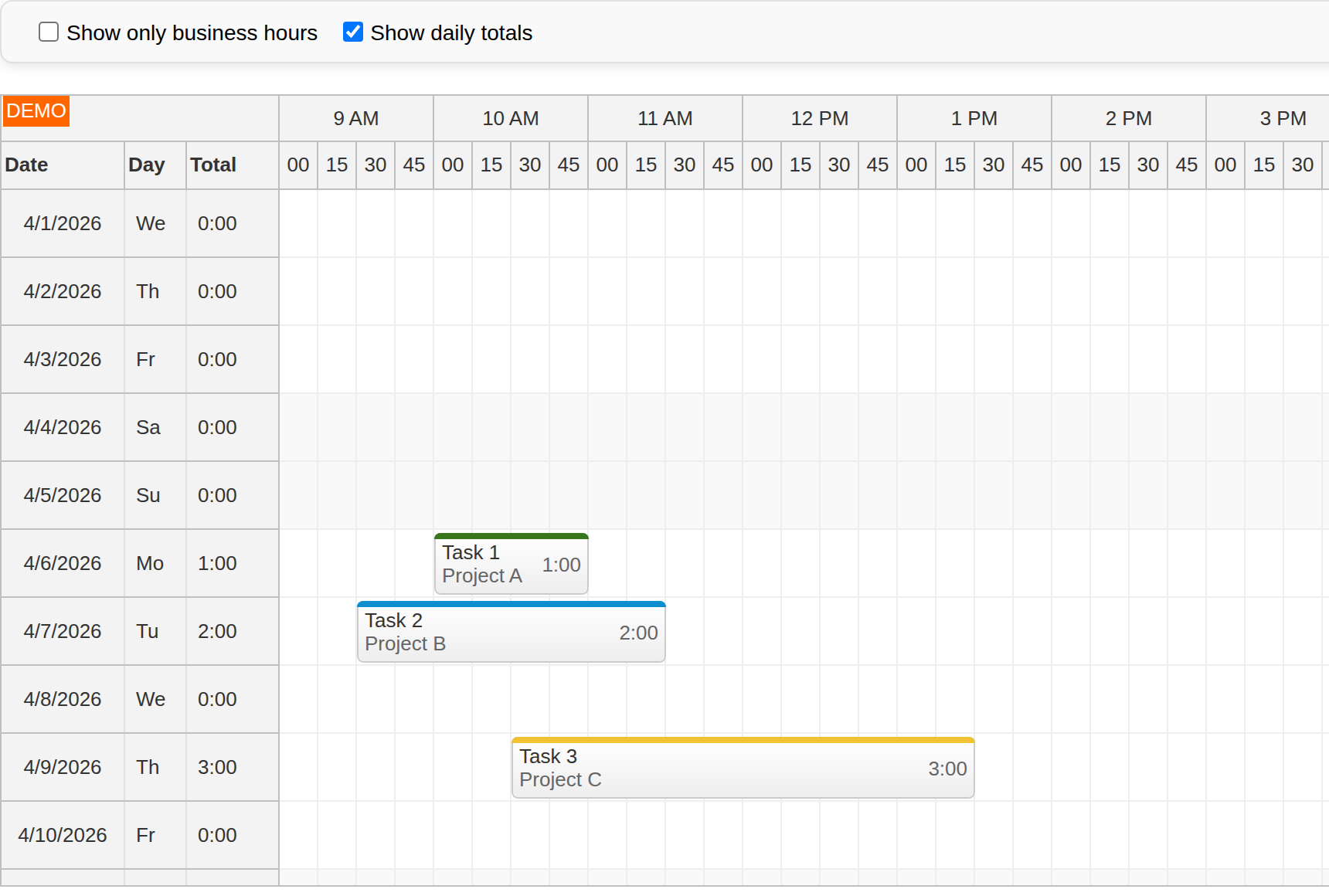The height and width of the screenshot is (896, 1329).
Task: Select the row for 4/1/2026
Action: point(62,223)
